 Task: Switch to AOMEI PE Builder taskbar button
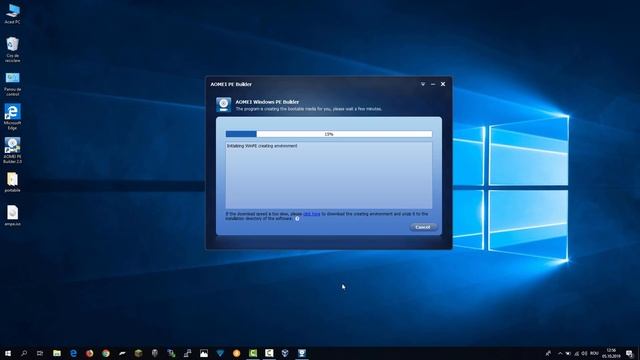pos(302,353)
